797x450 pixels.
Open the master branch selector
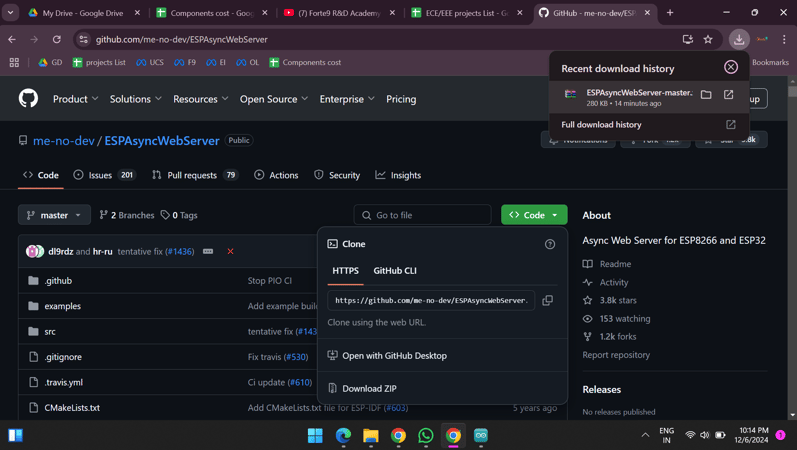(54, 215)
